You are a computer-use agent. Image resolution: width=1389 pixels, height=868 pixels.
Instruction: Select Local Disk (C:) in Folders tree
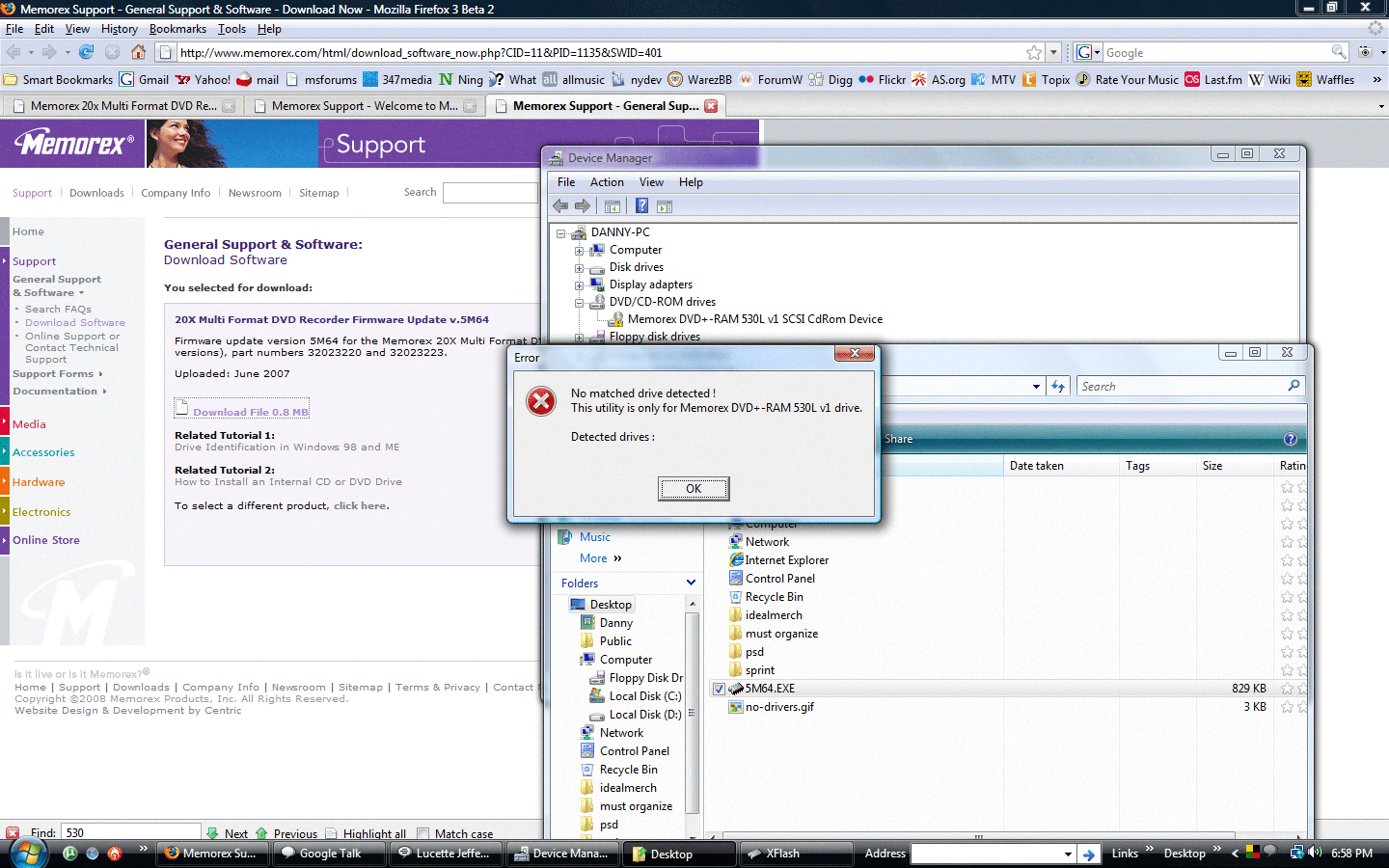click(635, 696)
